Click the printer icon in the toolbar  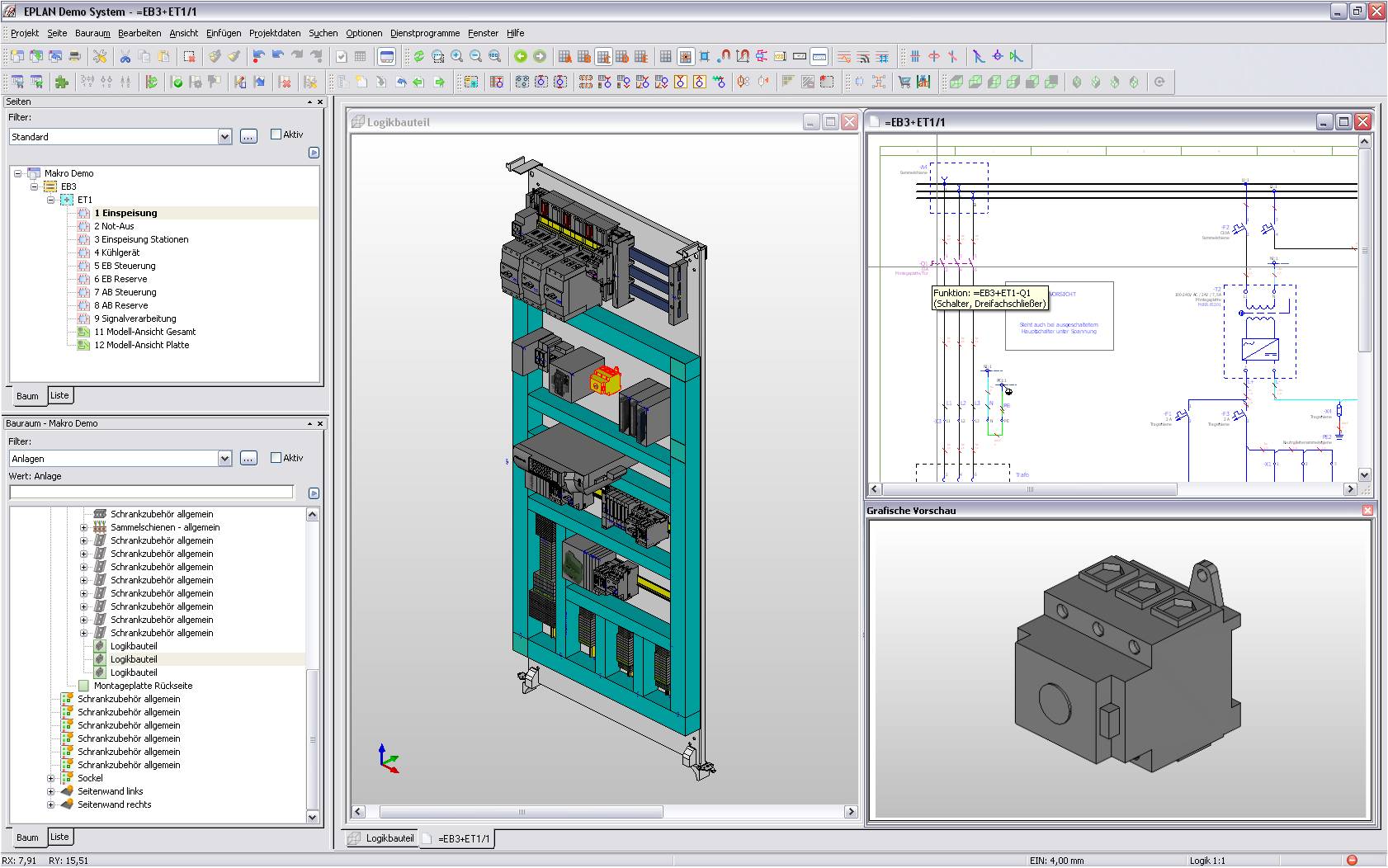point(74,56)
